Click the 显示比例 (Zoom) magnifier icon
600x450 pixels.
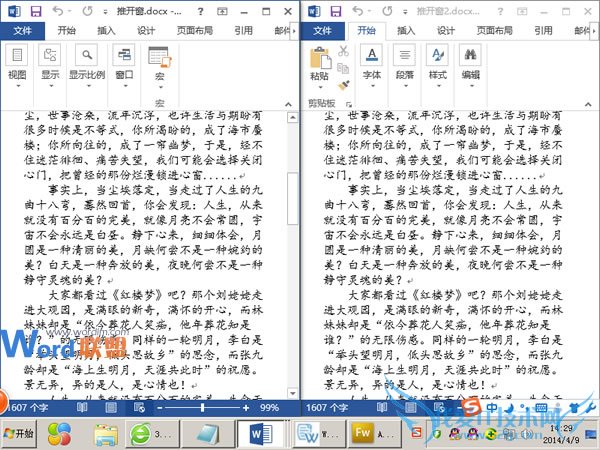point(86,55)
